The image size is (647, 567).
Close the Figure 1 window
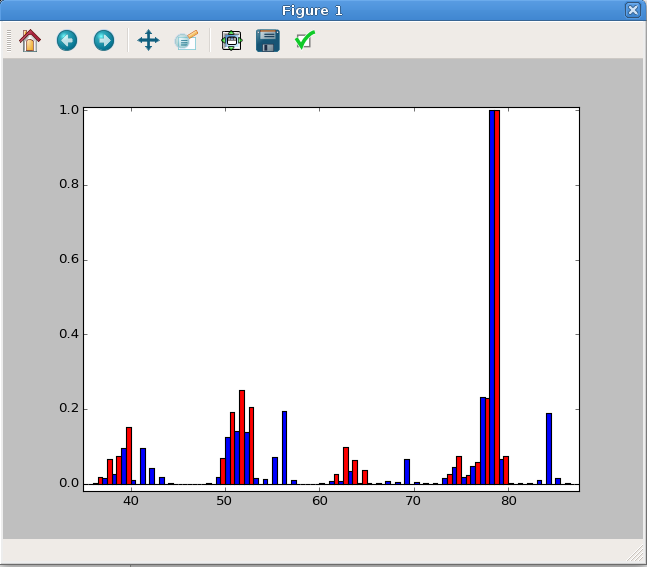[633, 10]
